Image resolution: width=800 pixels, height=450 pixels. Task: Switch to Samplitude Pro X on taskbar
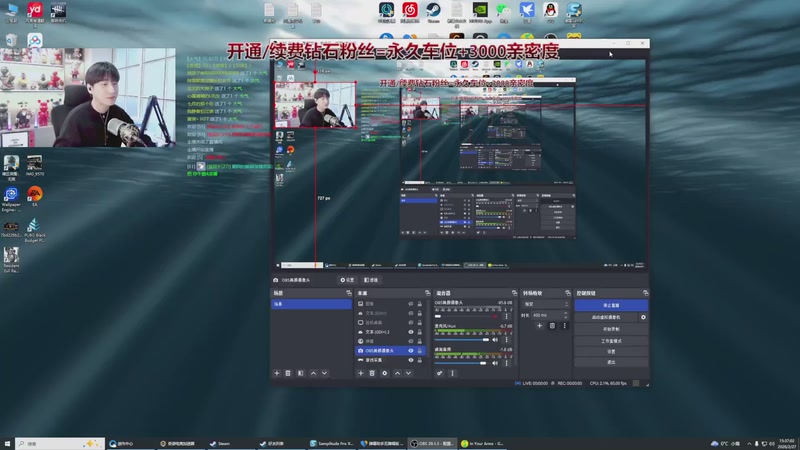[332, 444]
